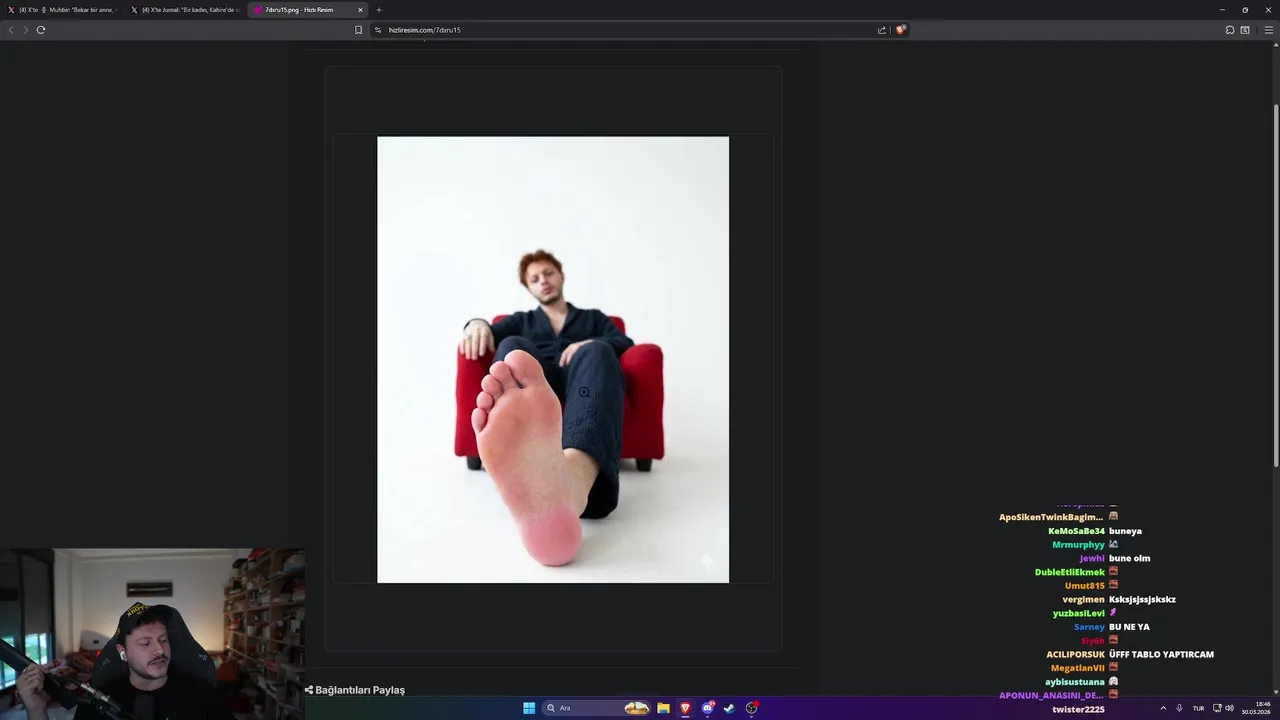
Task: Open File Explorer from the taskbar
Action: click(x=663, y=708)
